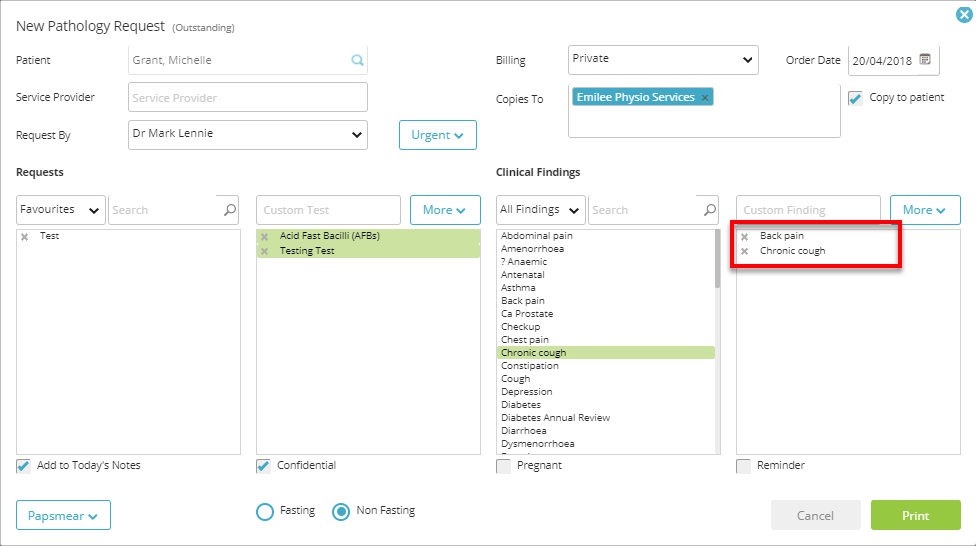Viewport: 976px width, 546px height.
Task: Click the Requests search magnifier icon
Action: [x=230, y=210]
